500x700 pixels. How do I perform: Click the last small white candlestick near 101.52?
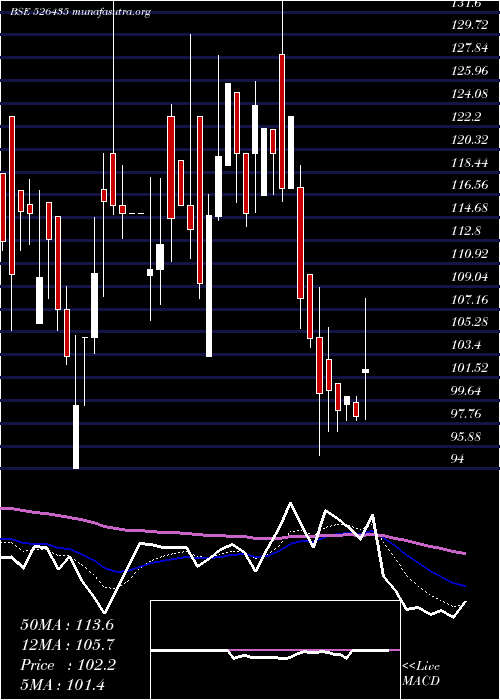point(366,371)
